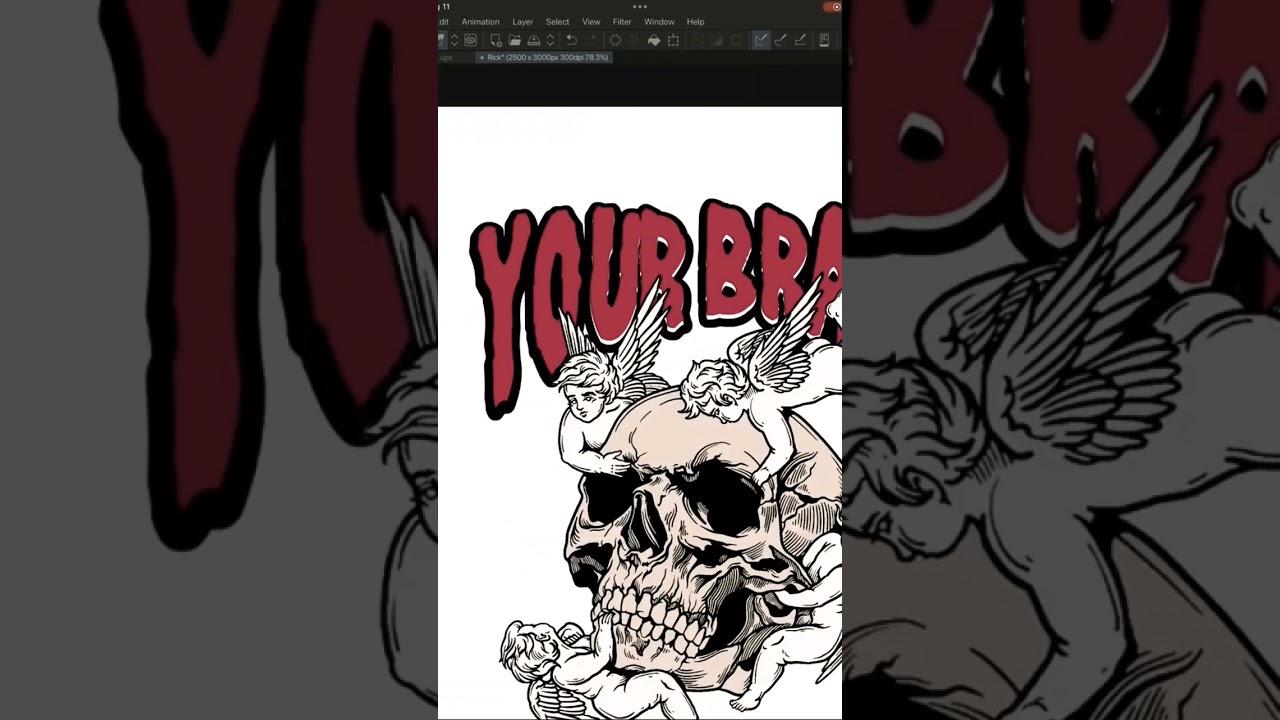Screen dimensions: 1280x720
Task: Open Clip Studio launcher spiral icon
Action: (470, 40)
